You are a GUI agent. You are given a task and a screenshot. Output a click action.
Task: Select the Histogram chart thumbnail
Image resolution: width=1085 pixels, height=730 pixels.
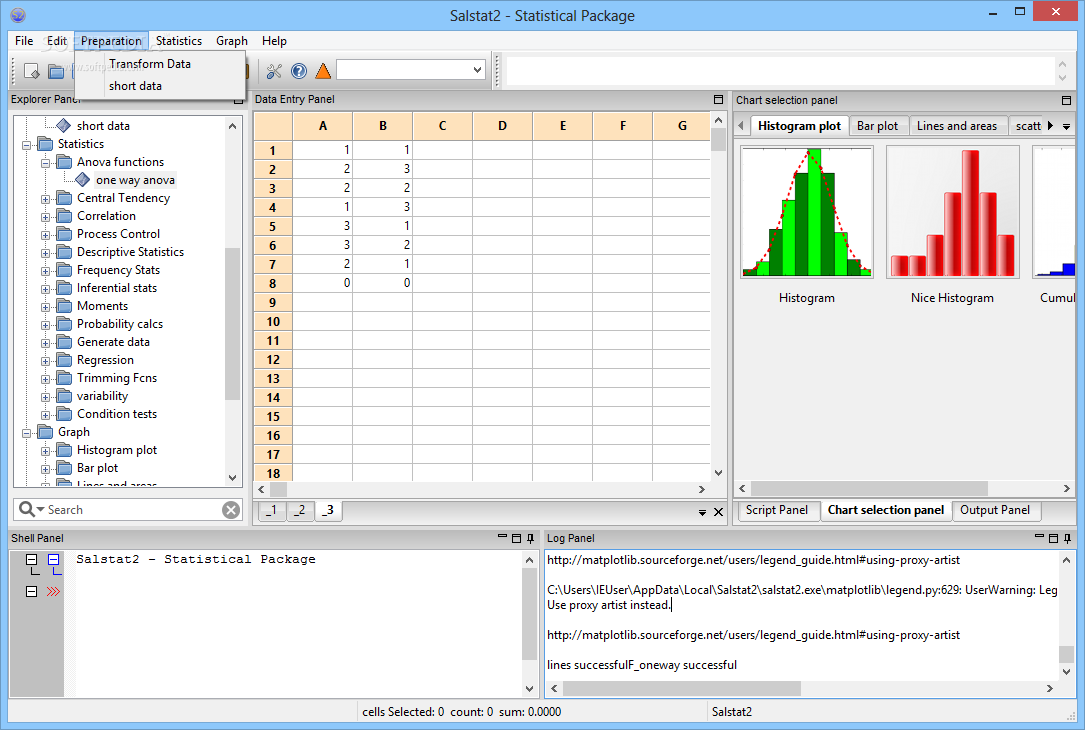pos(807,212)
